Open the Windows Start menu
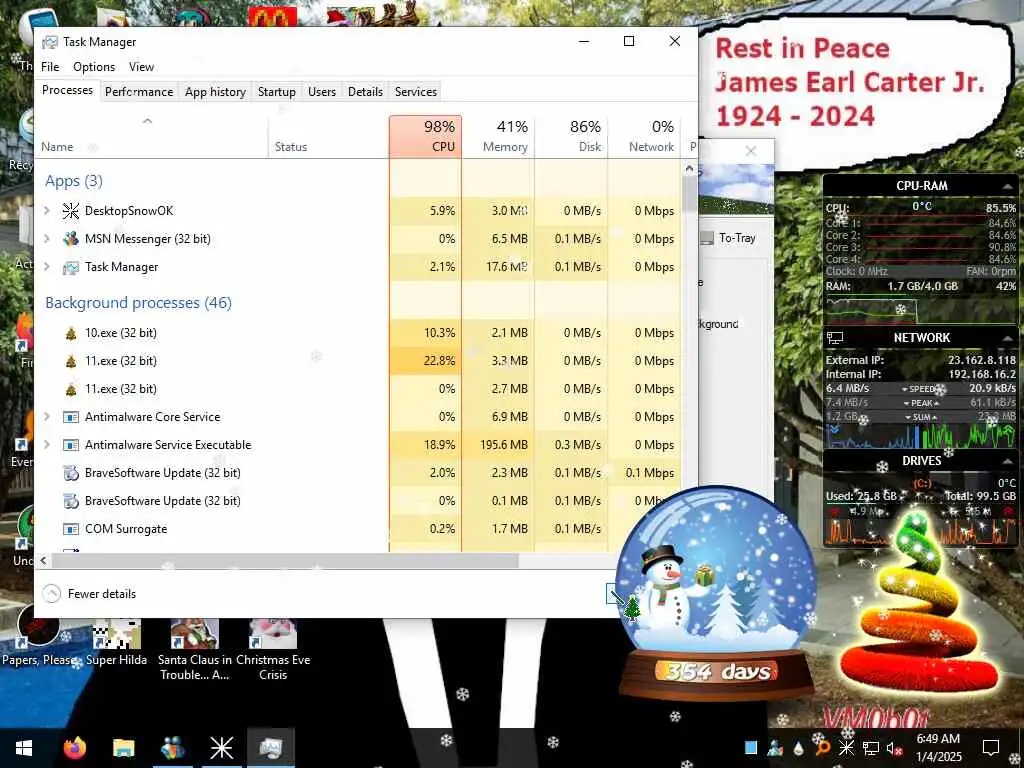 (x=24, y=748)
